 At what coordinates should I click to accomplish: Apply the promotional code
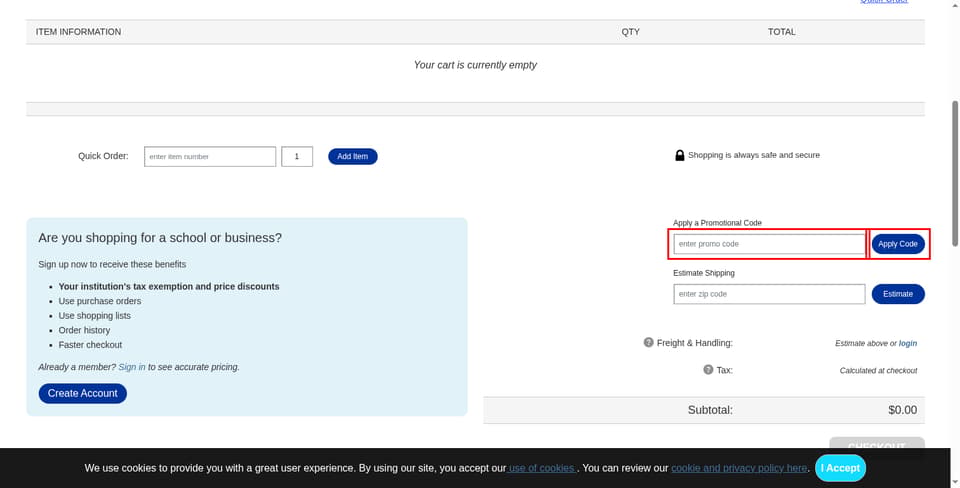pos(898,244)
